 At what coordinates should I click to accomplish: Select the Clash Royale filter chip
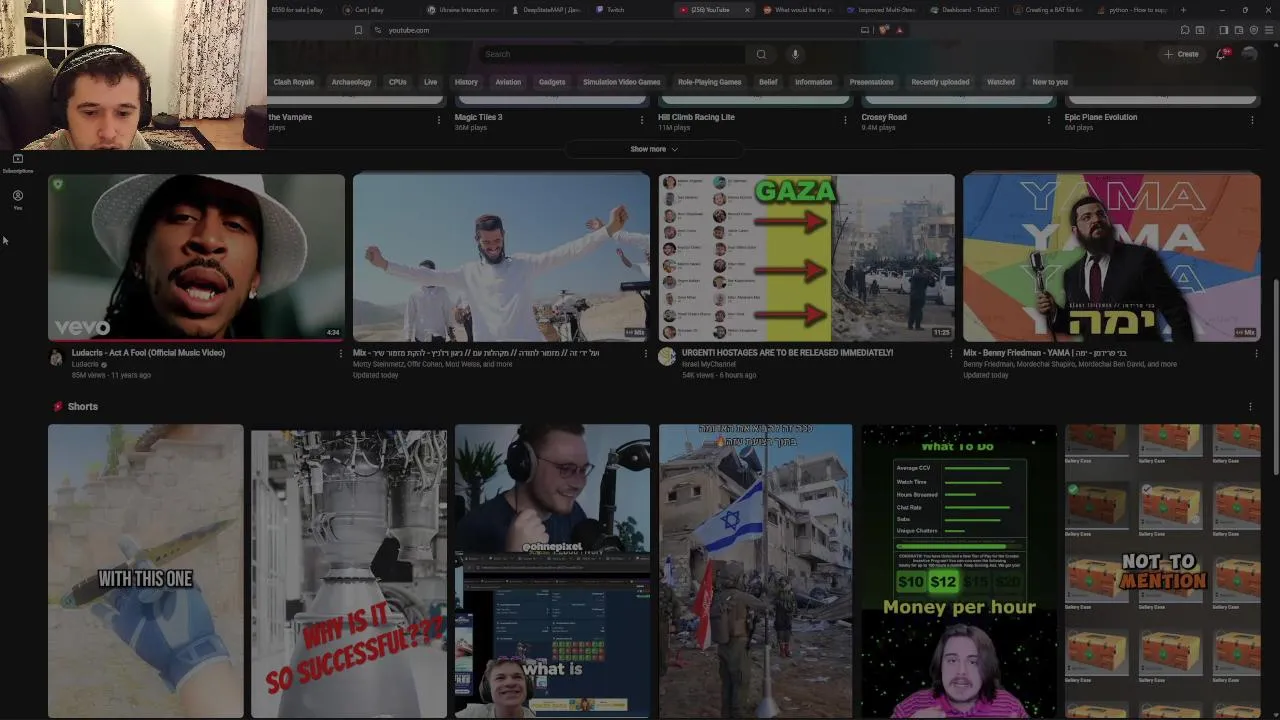(294, 82)
